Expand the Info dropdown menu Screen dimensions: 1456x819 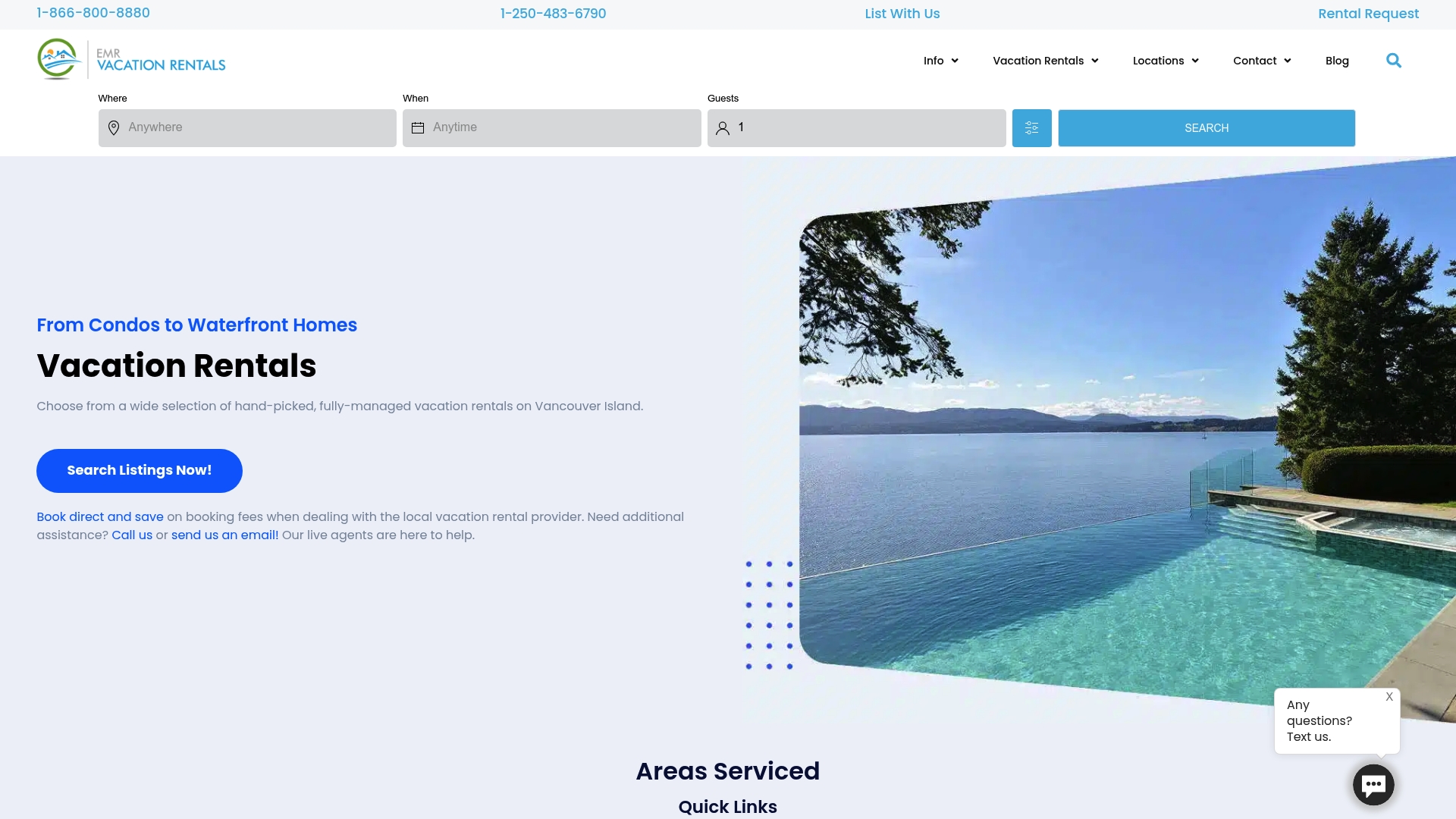pos(940,60)
